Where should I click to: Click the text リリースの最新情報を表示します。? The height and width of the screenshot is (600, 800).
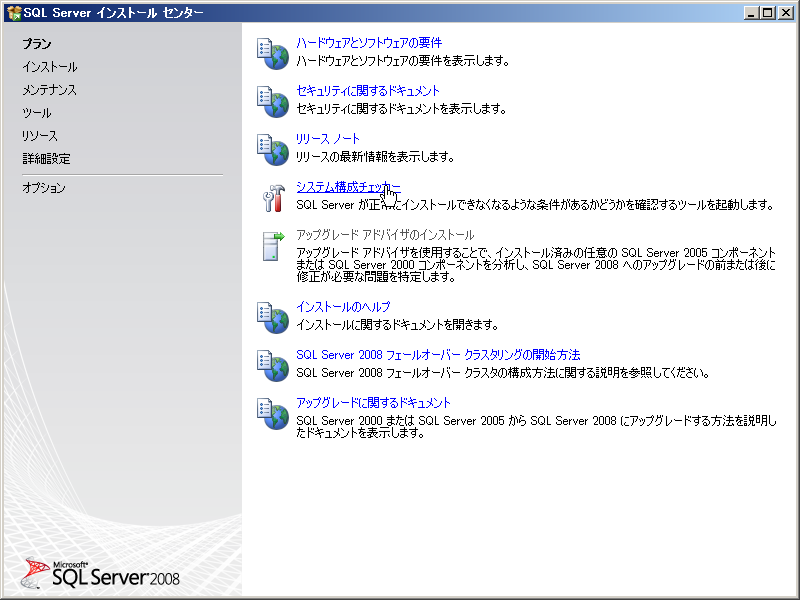click(x=376, y=157)
